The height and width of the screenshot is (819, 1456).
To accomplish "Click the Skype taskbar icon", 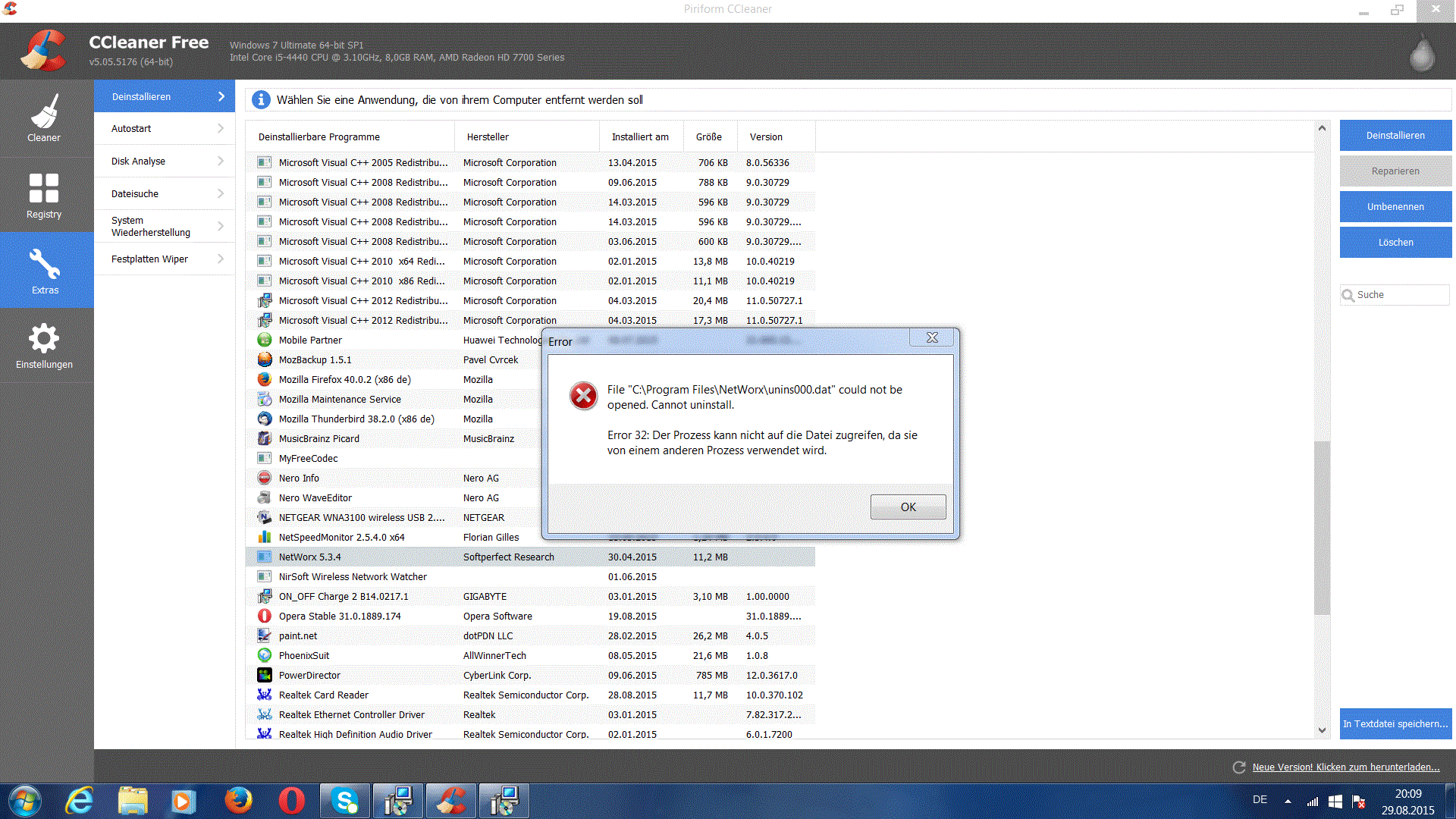I will coord(345,801).
